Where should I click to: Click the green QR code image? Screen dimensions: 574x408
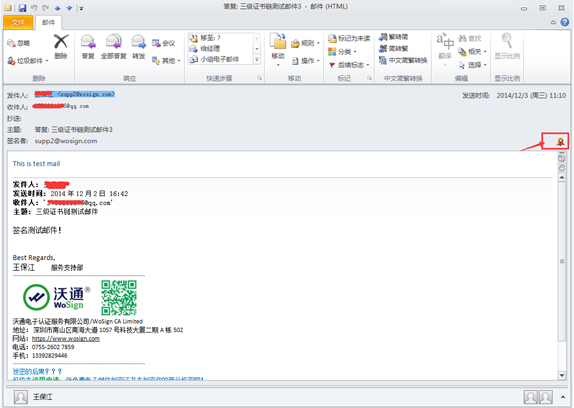click(119, 297)
